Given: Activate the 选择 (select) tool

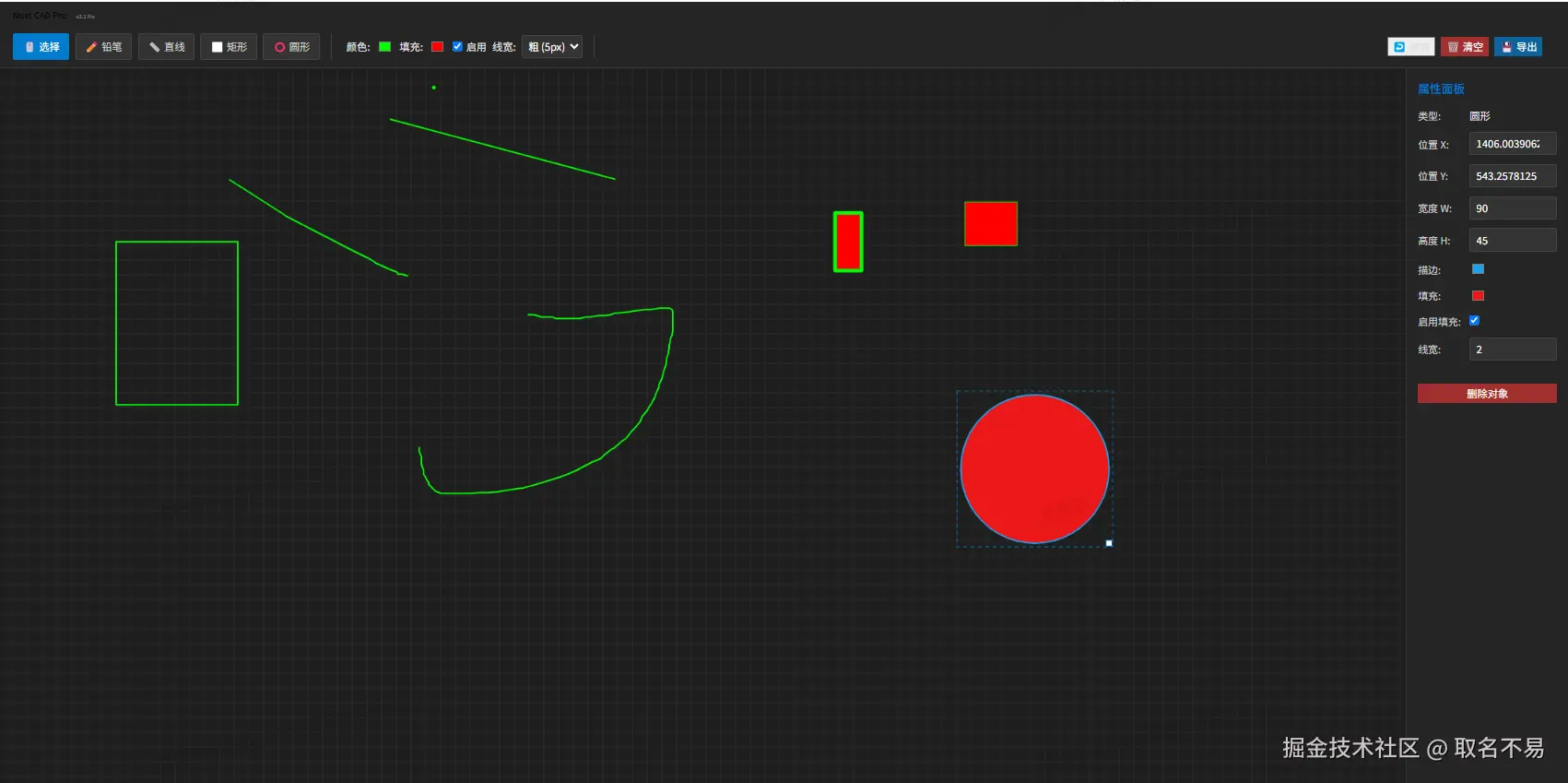Looking at the screenshot, I should [41, 47].
